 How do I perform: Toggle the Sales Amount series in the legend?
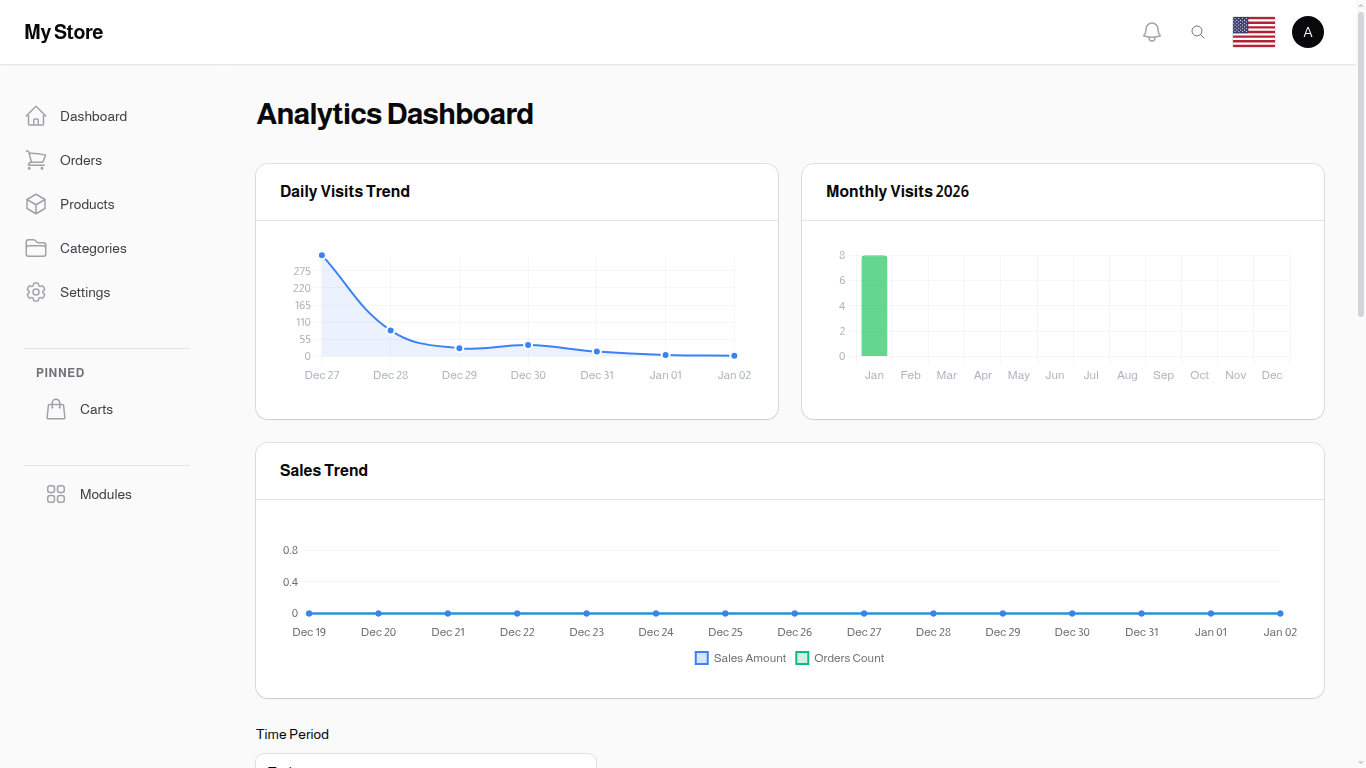(x=740, y=657)
